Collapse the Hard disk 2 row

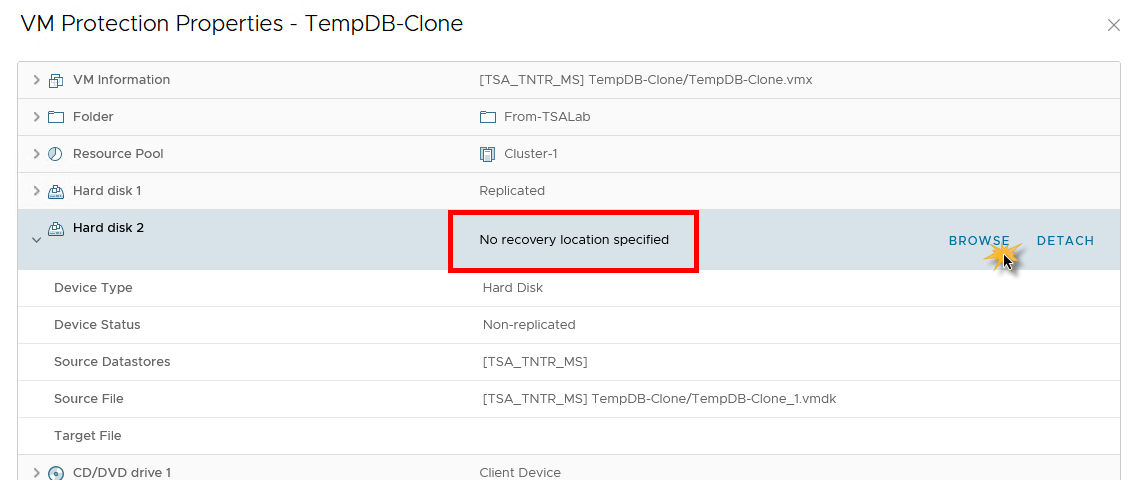tap(37, 240)
